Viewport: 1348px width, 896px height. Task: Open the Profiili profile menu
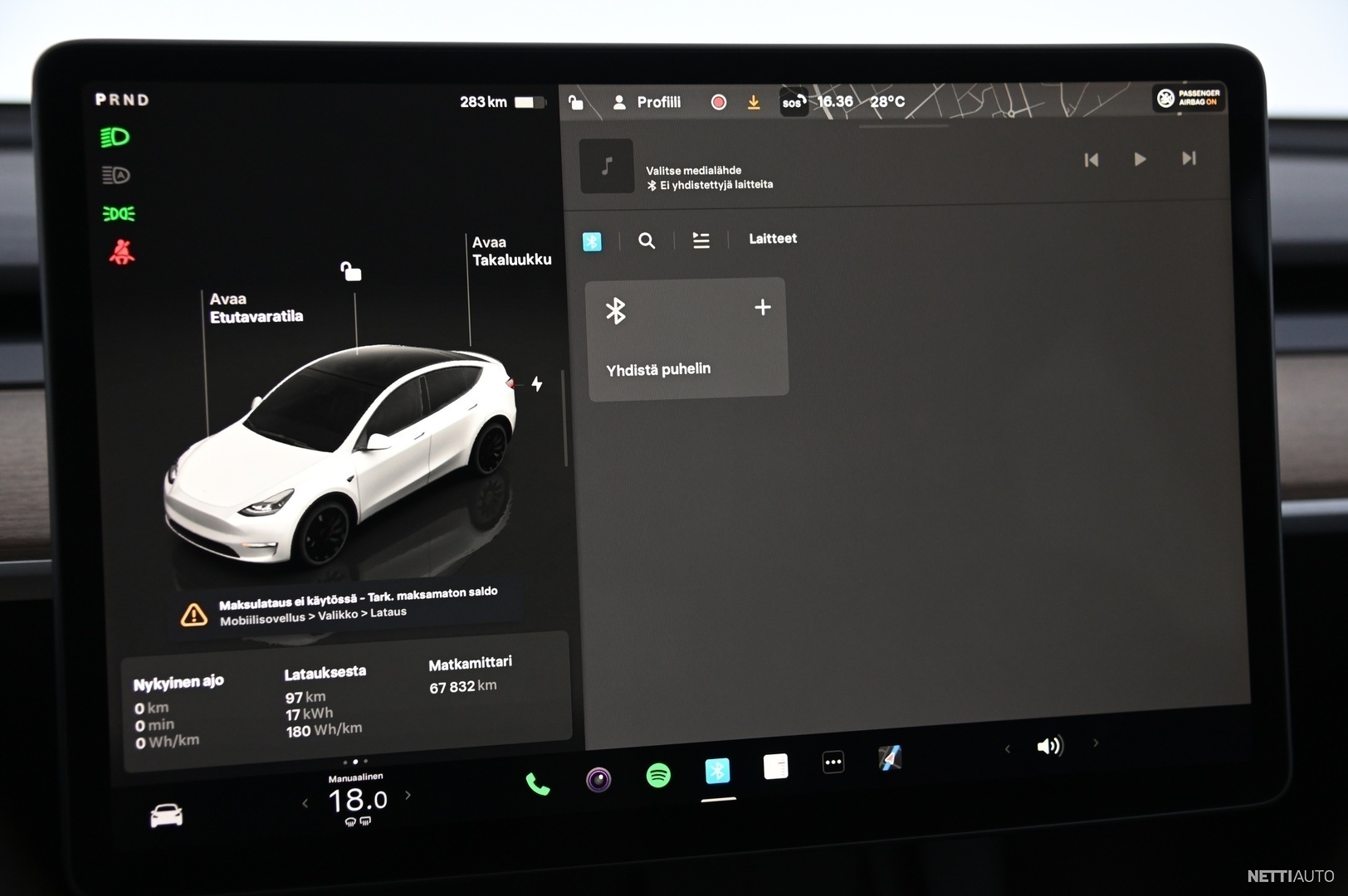pos(647,102)
